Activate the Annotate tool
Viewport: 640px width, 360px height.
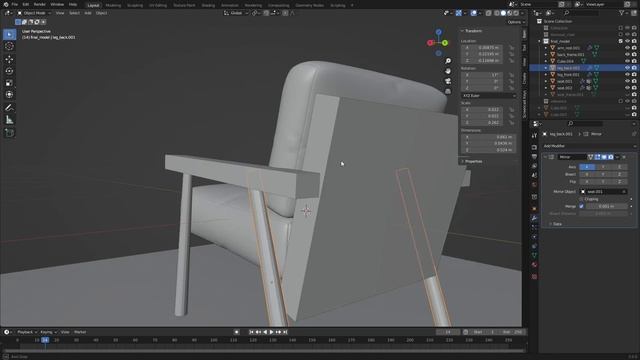tap(9, 108)
